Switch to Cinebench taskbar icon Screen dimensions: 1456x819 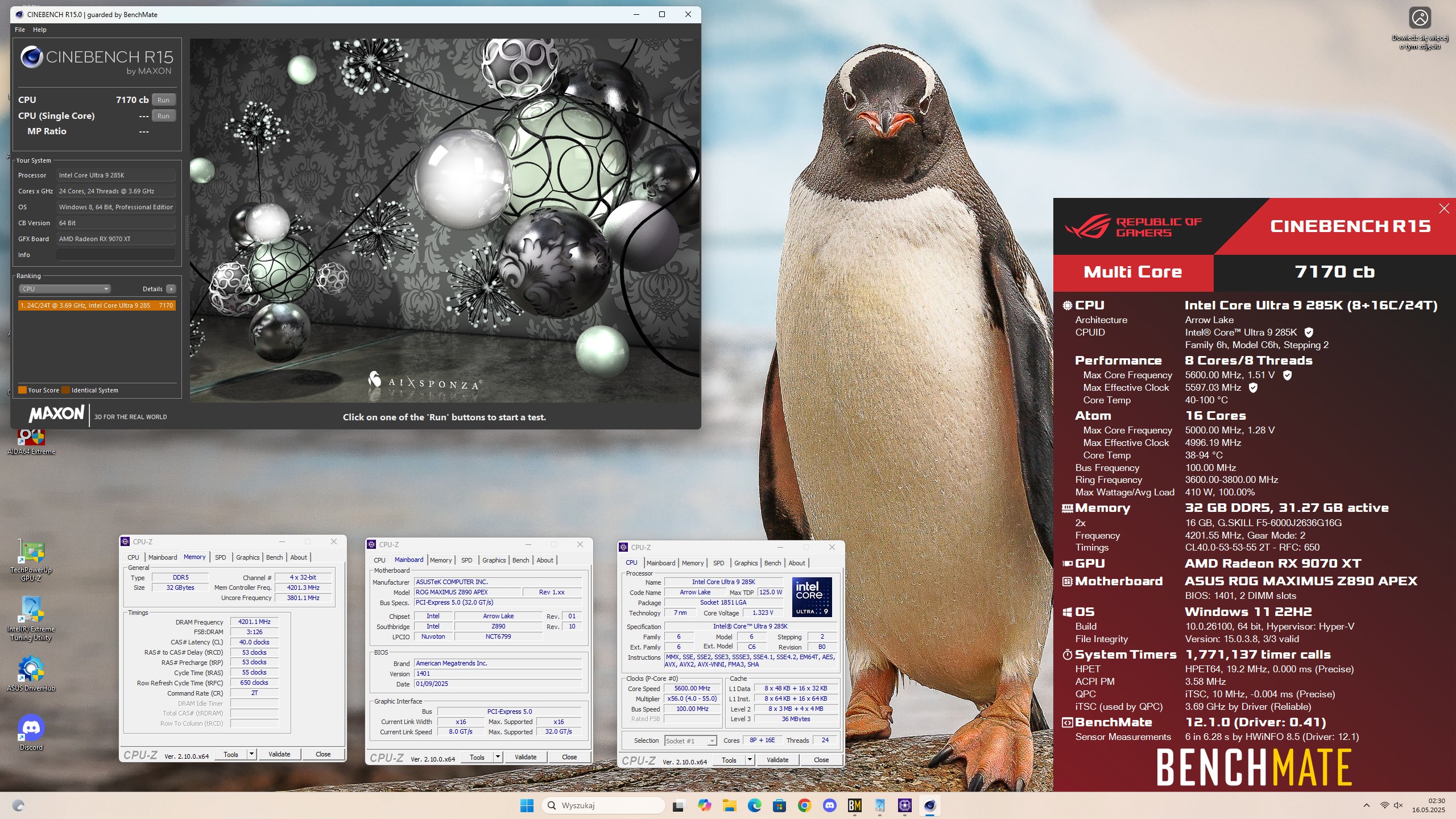pyautogui.click(x=929, y=805)
